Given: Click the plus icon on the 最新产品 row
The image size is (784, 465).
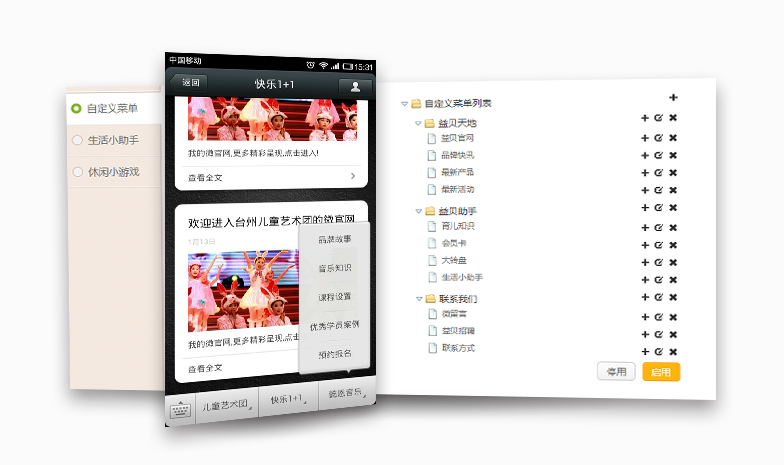Looking at the screenshot, I should pos(645,173).
